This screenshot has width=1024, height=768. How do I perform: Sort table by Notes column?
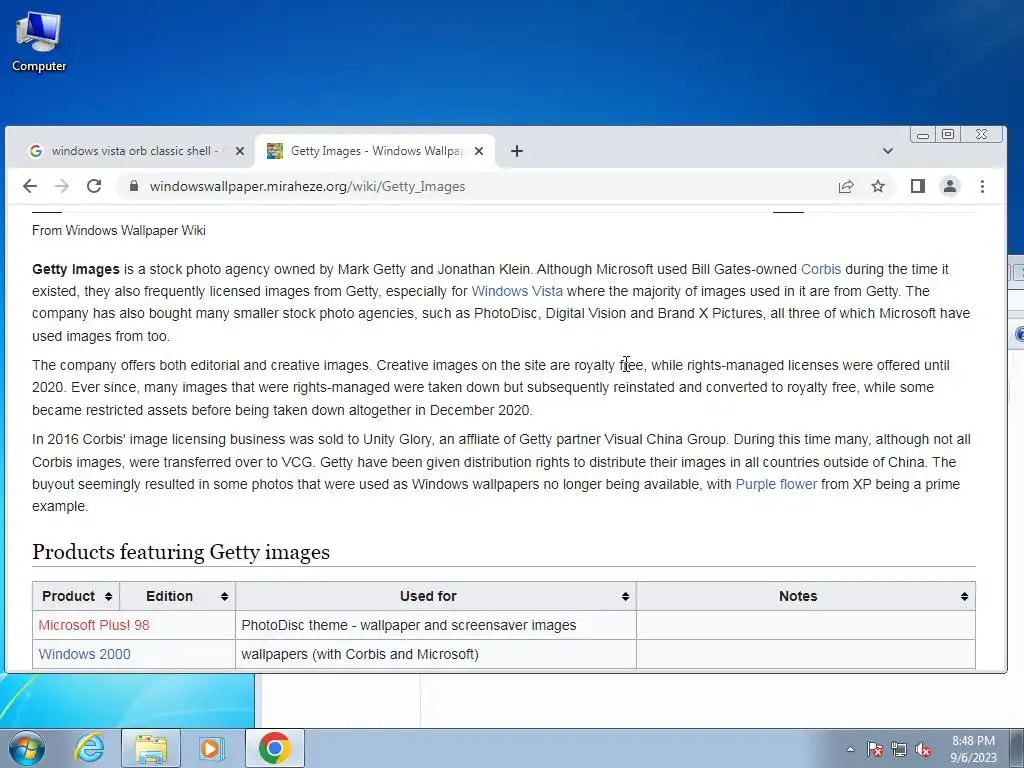coord(806,596)
